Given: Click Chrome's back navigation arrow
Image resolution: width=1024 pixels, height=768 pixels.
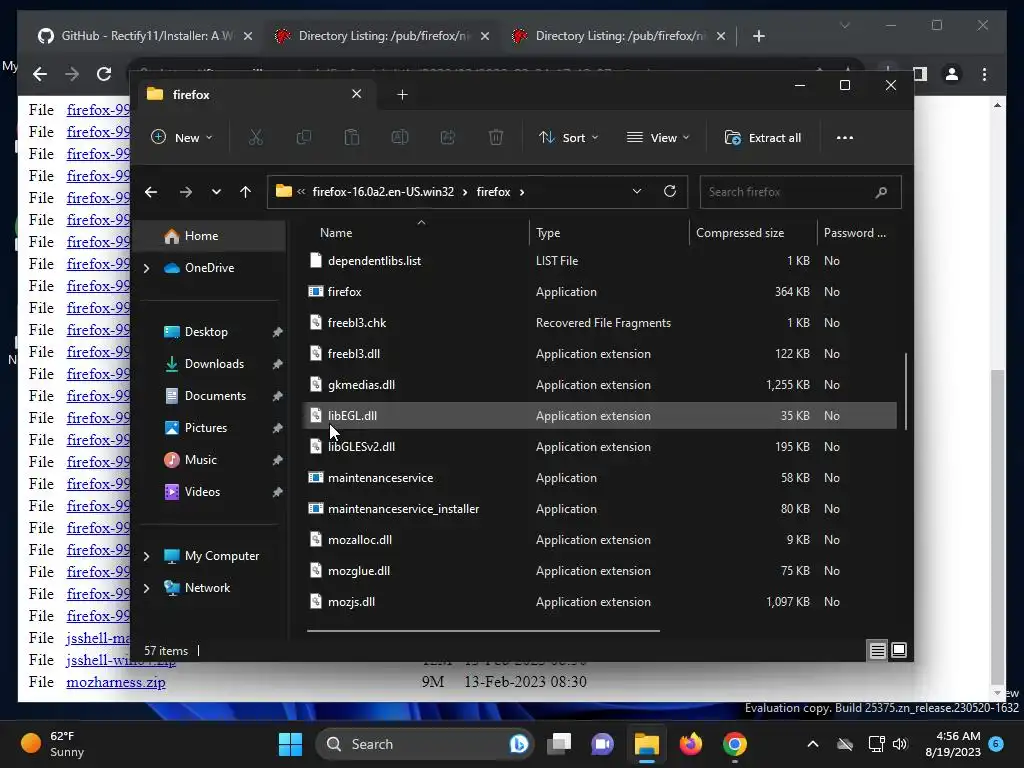Looking at the screenshot, I should pyautogui.click(x=40, y=74).
